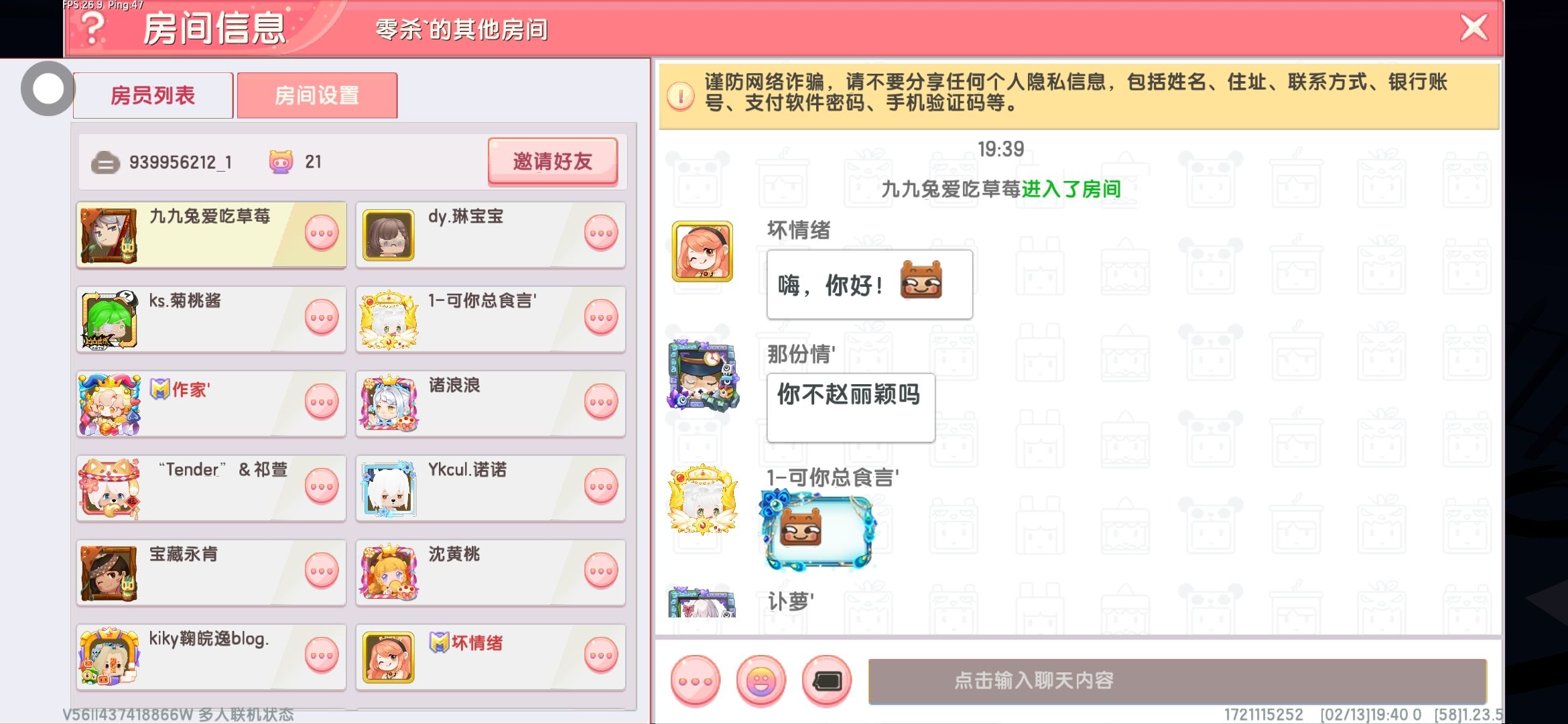This screenshot has width=1568, height=724.
Task: Open the keyboard quick-phrase button
Action: click(826, 681)
